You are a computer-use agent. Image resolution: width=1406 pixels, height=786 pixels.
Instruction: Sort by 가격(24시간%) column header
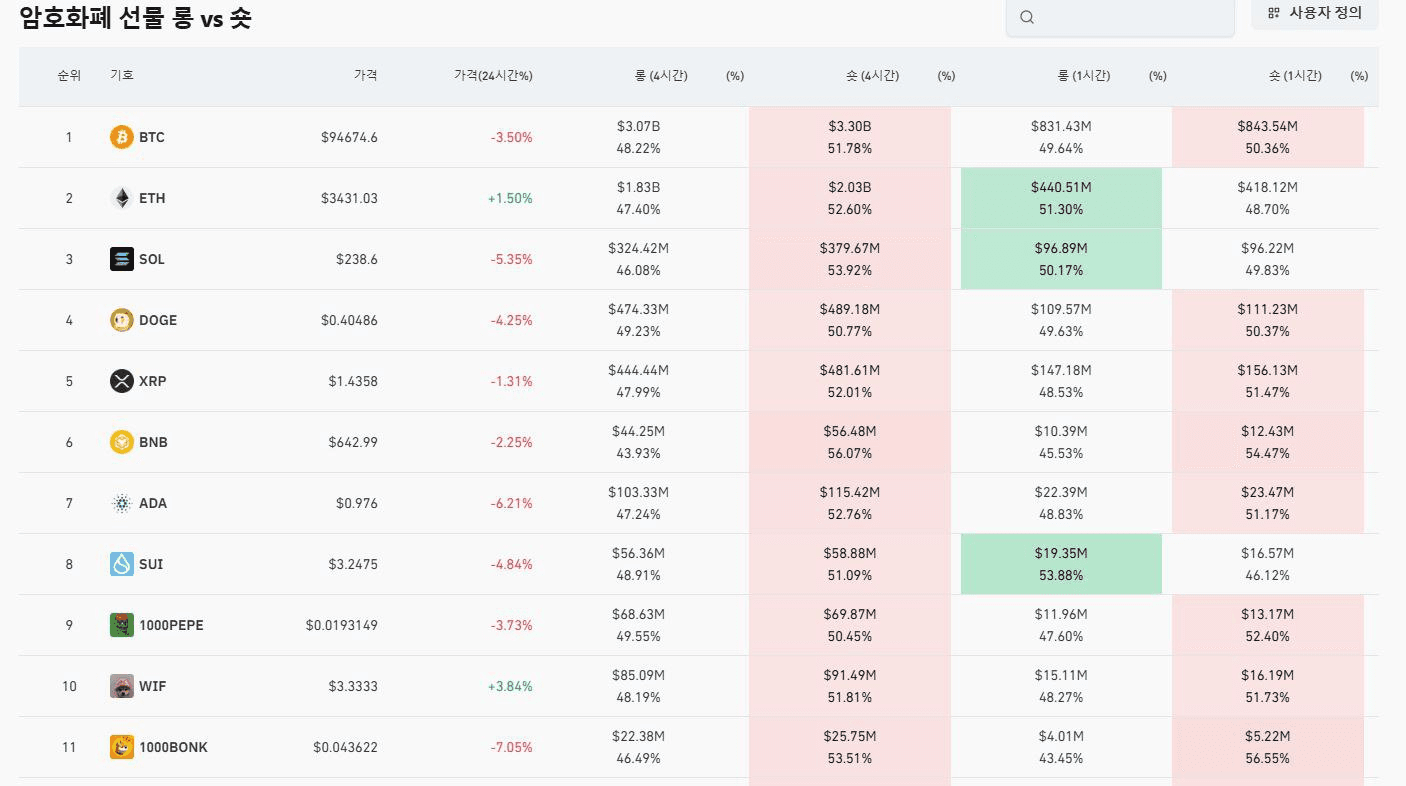point(492,75)
